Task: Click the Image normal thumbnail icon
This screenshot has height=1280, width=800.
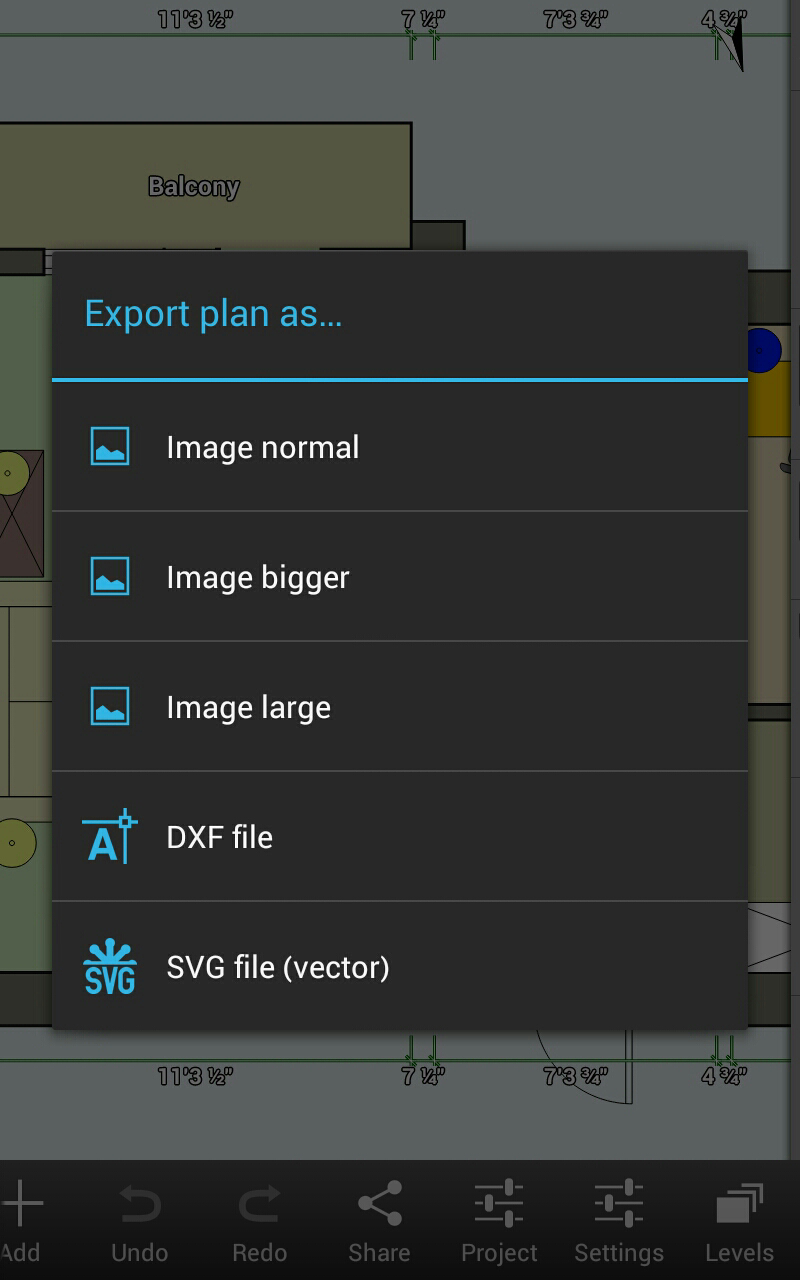Action: (108, 447)
